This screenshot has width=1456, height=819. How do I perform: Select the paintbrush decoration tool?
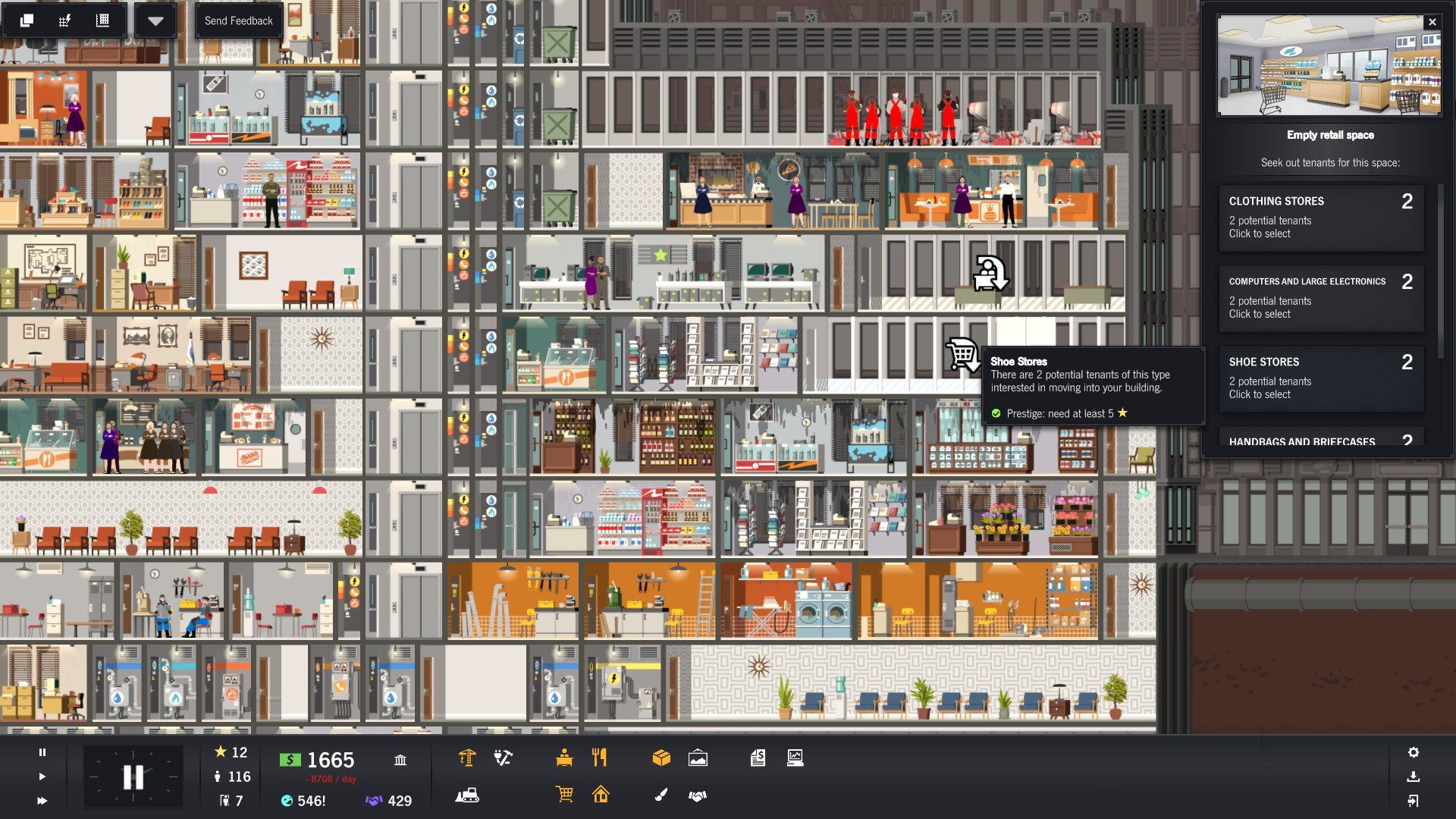[x=658, y=796]
